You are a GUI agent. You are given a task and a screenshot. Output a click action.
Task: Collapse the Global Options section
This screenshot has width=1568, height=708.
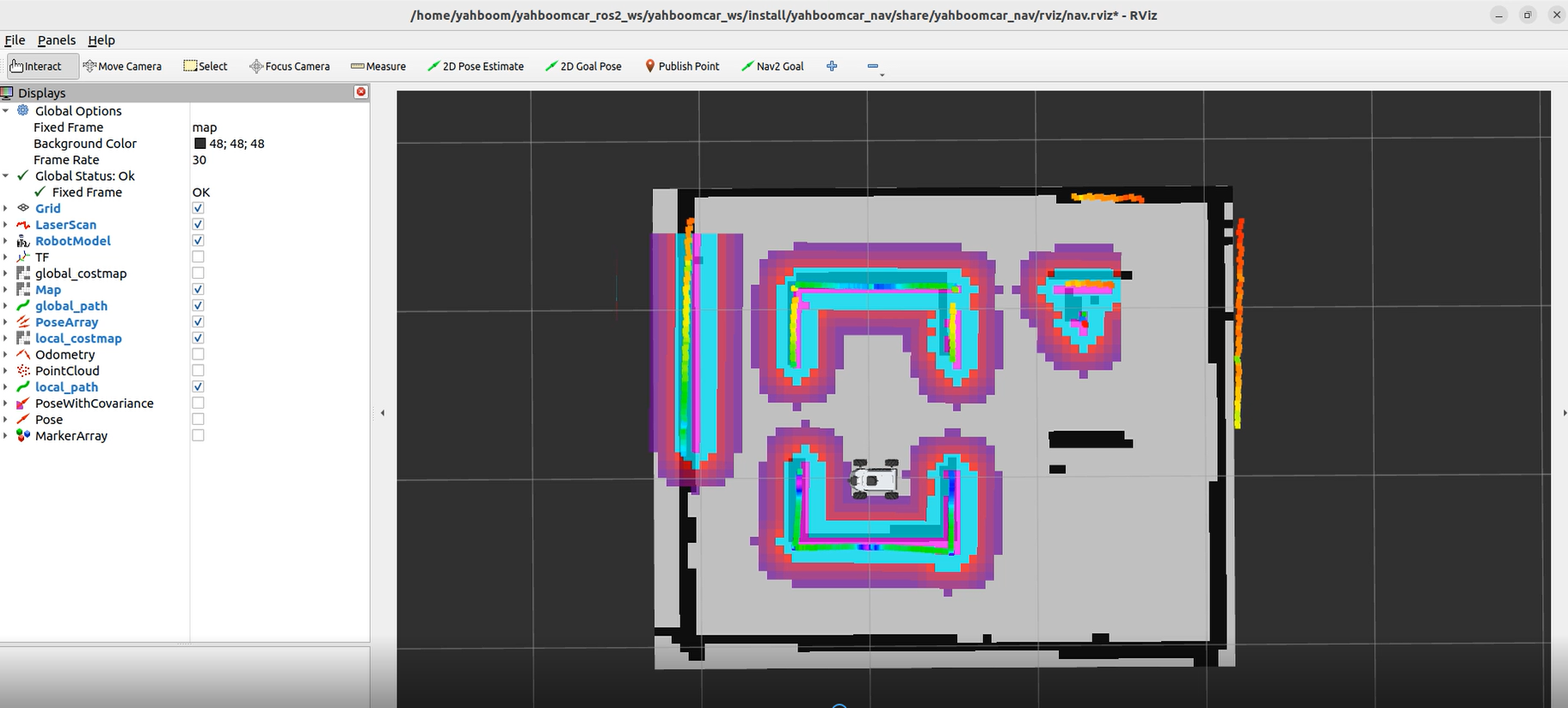pos(6,111)
